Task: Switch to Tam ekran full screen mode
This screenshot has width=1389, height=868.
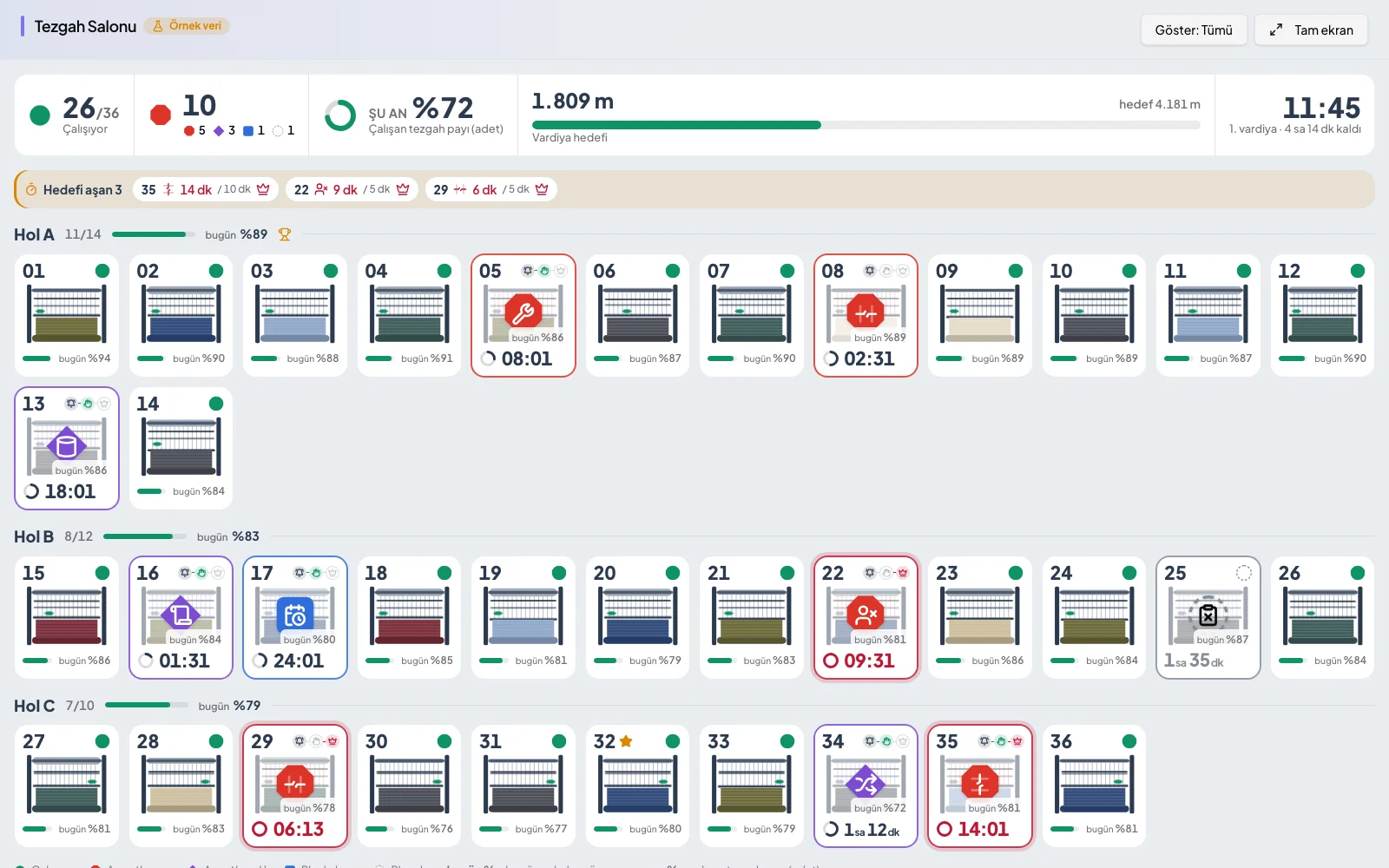Action: (1311, 30)
